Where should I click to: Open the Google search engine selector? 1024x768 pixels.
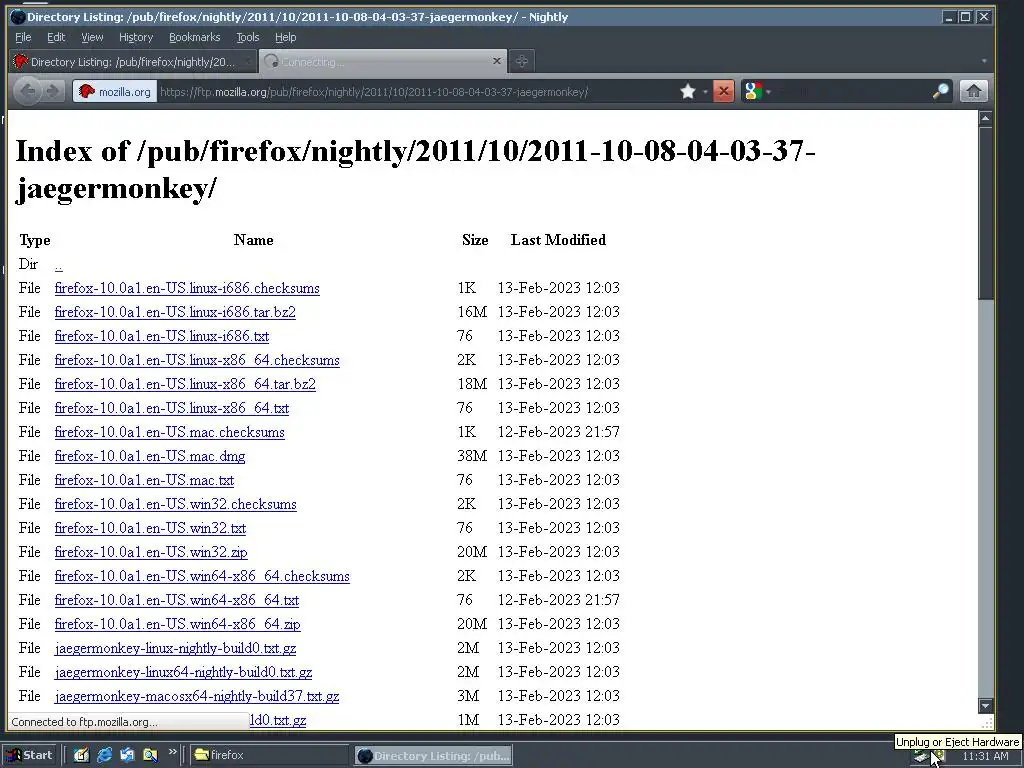pyautogui.click(x=758, y=91)
